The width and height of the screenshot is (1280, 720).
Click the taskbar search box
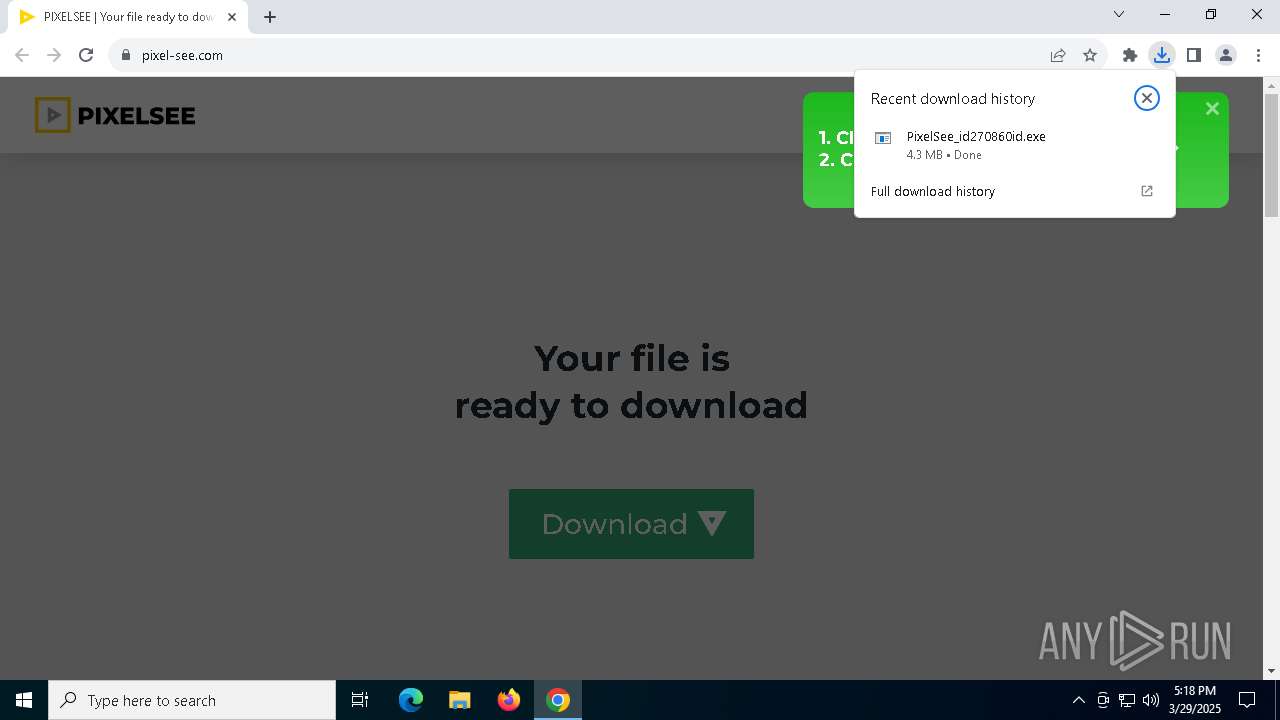[x=192, y=700]
